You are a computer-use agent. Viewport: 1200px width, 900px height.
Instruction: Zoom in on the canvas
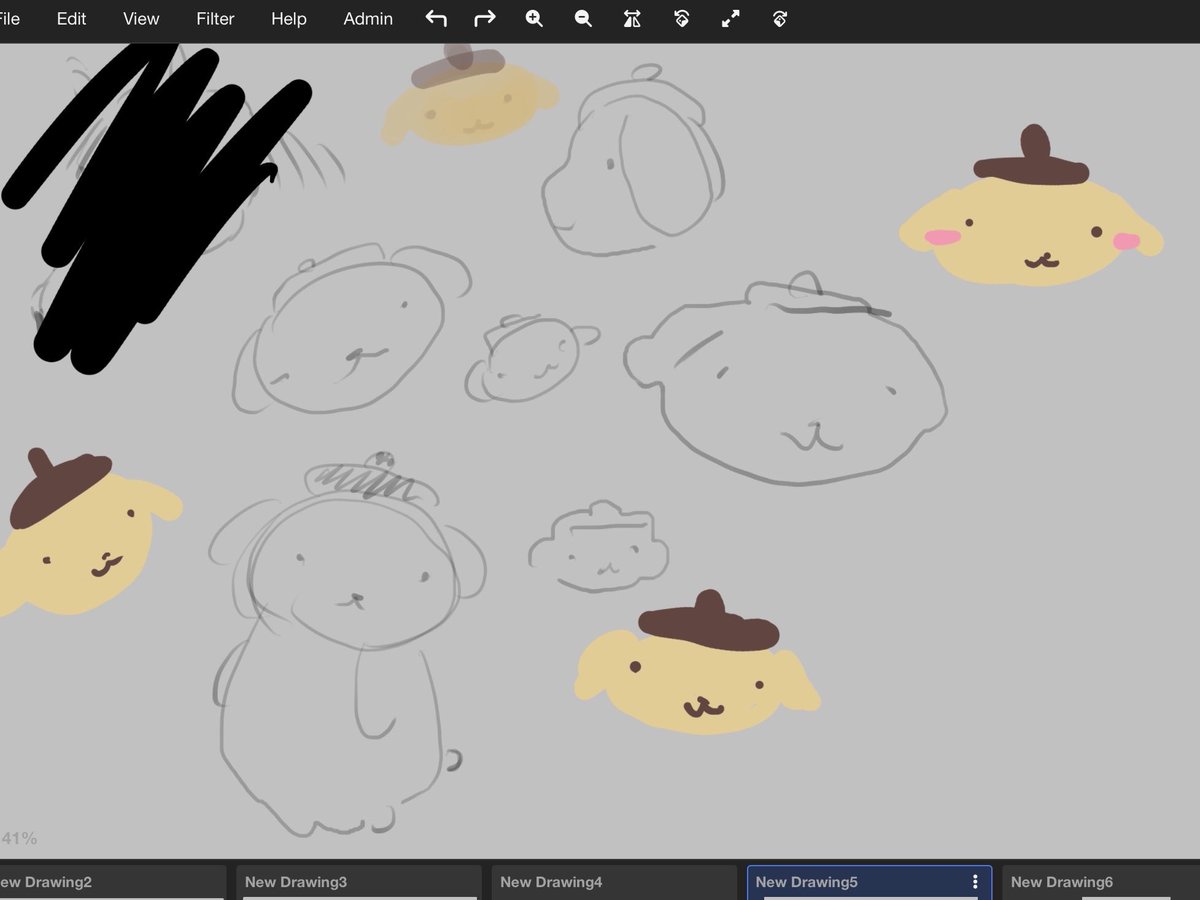(534, 19)
